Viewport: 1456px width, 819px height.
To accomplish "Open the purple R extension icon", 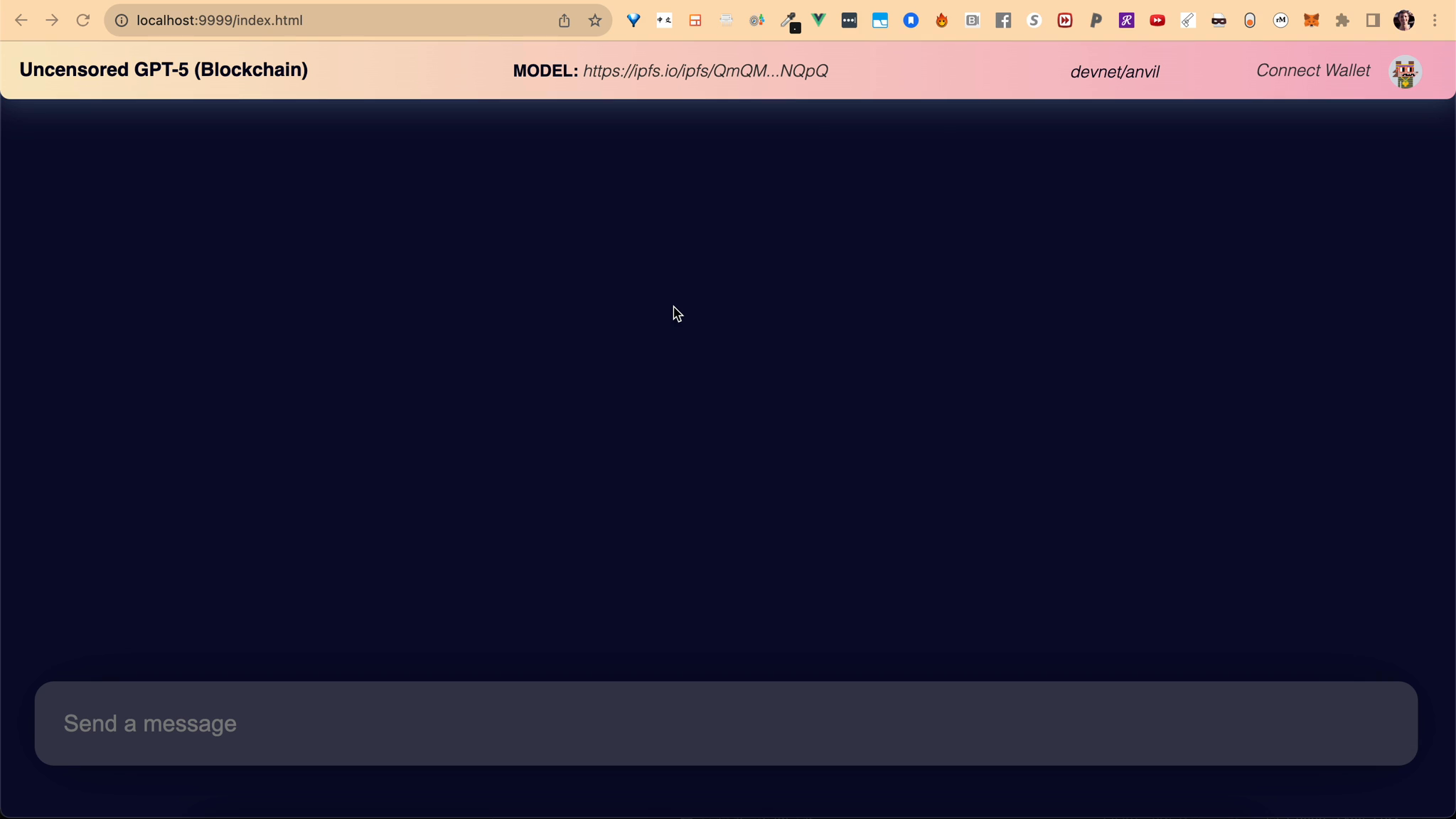I will click(1127, 21).
